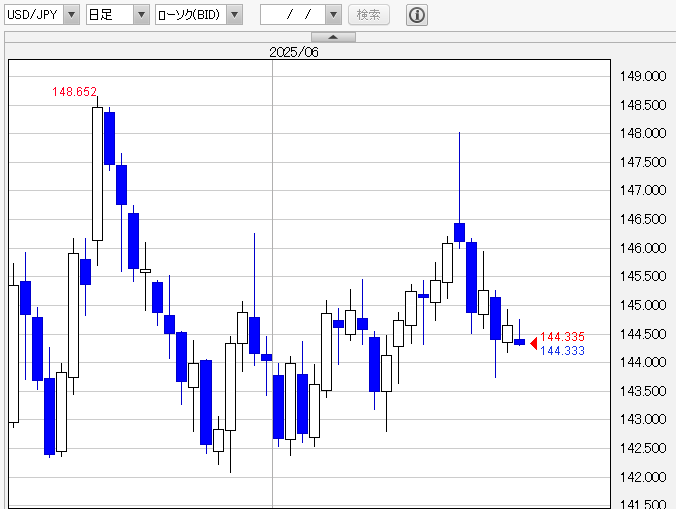The image size is (676, 509).
Task: Click the latest small blue candle near 144.335
Action: (x=520, y=342)
